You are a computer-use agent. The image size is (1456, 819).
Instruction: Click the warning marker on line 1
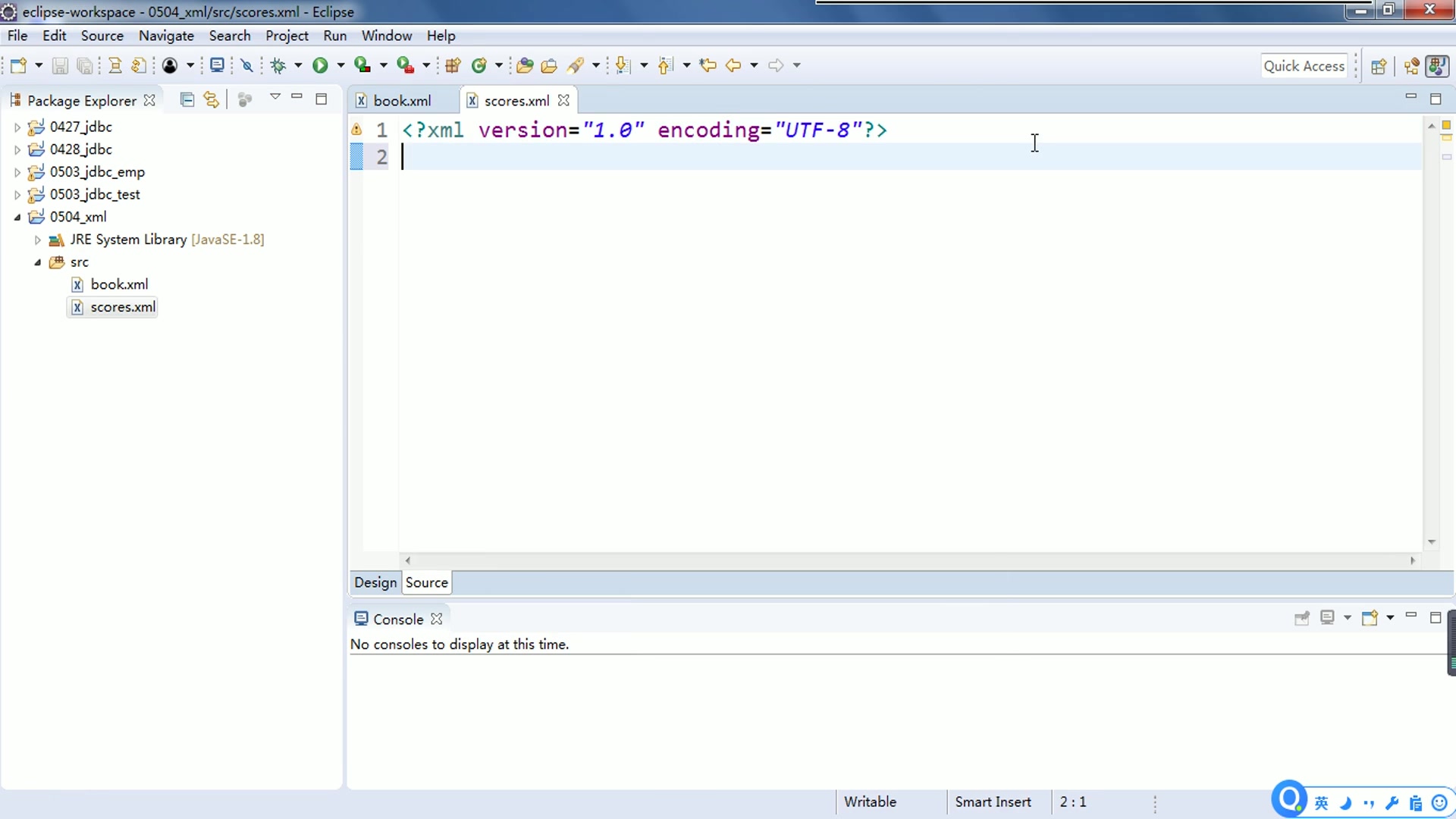pos(356,130)
